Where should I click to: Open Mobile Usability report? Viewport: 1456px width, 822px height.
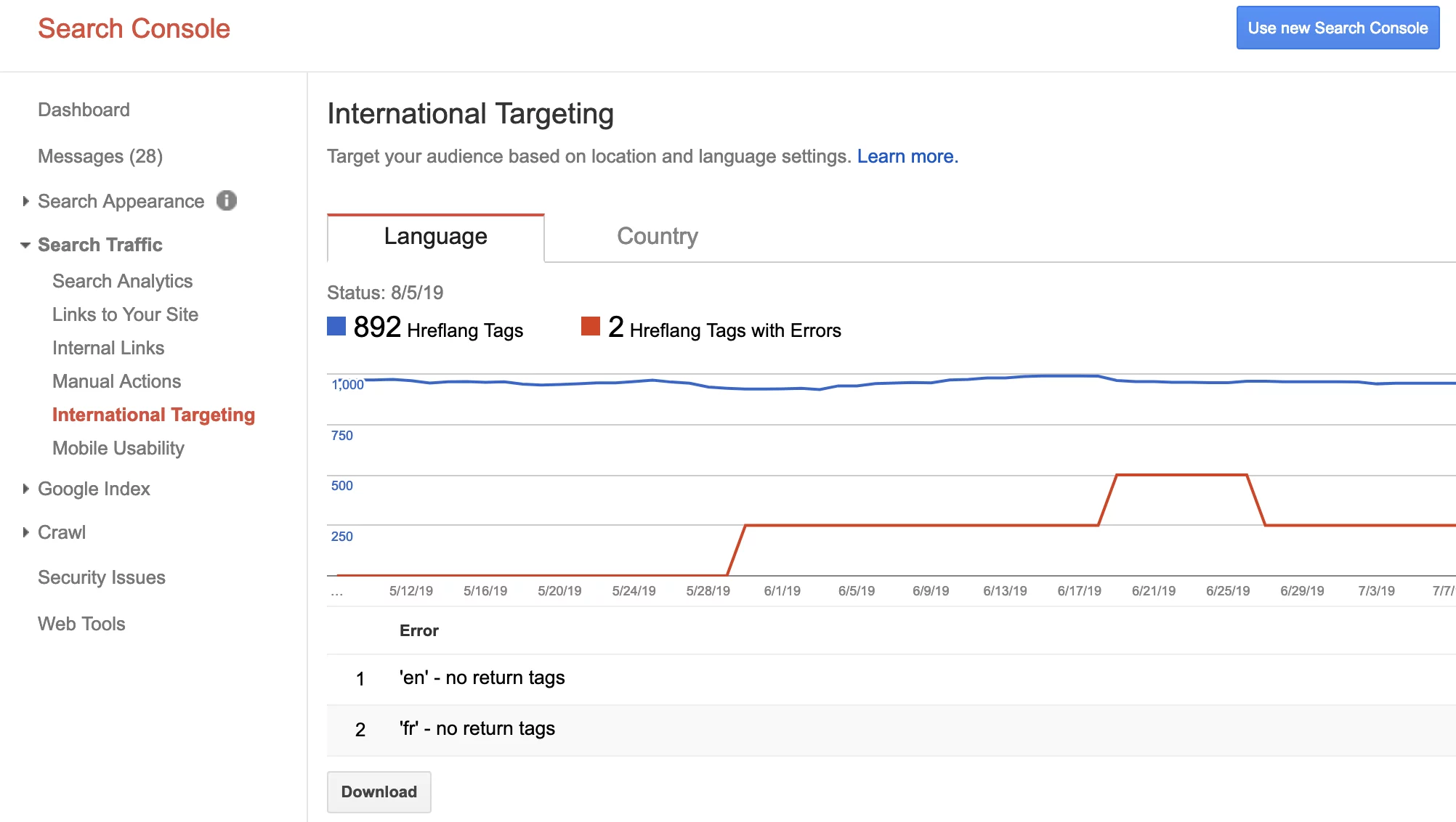click(118, 449)
